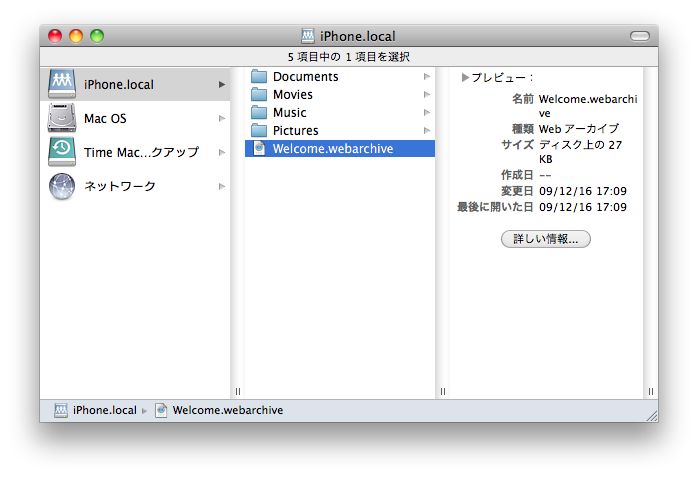Click the ディスク上の 27 KB size value
698x477 pixels.
pyautogui.click(x=580, y=152)
